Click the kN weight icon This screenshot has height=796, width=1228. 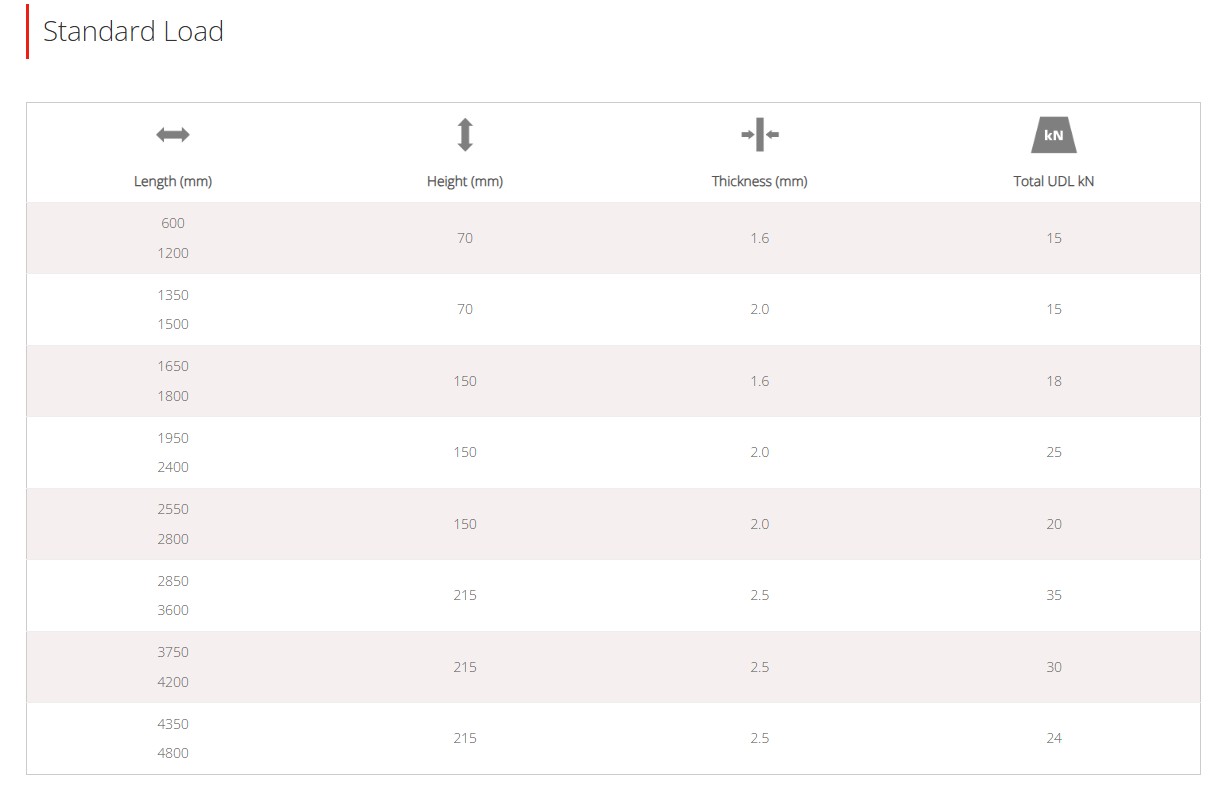[x=1054, y=135]
